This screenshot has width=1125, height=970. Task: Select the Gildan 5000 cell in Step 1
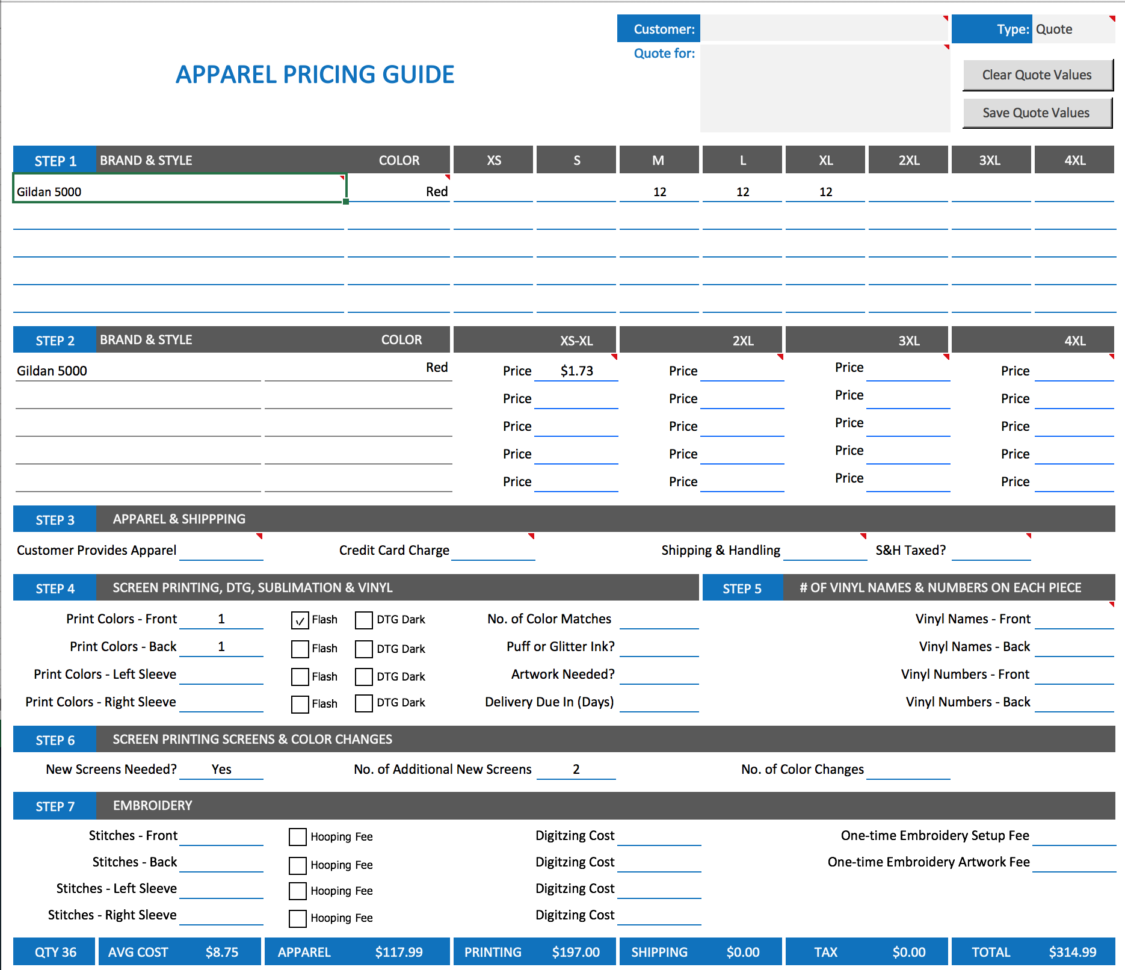click(x=180, y=191)
